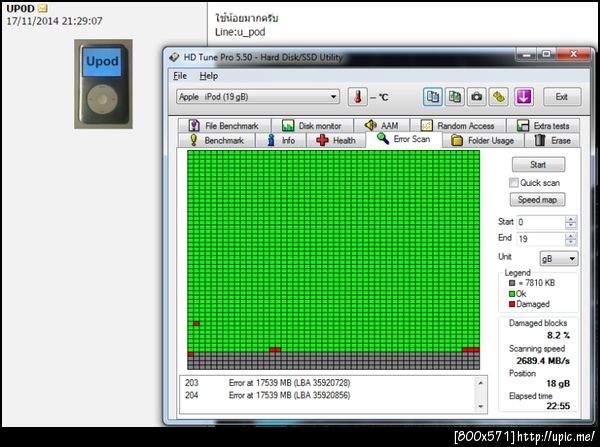Click the Exit button

(x=562, y=97)
